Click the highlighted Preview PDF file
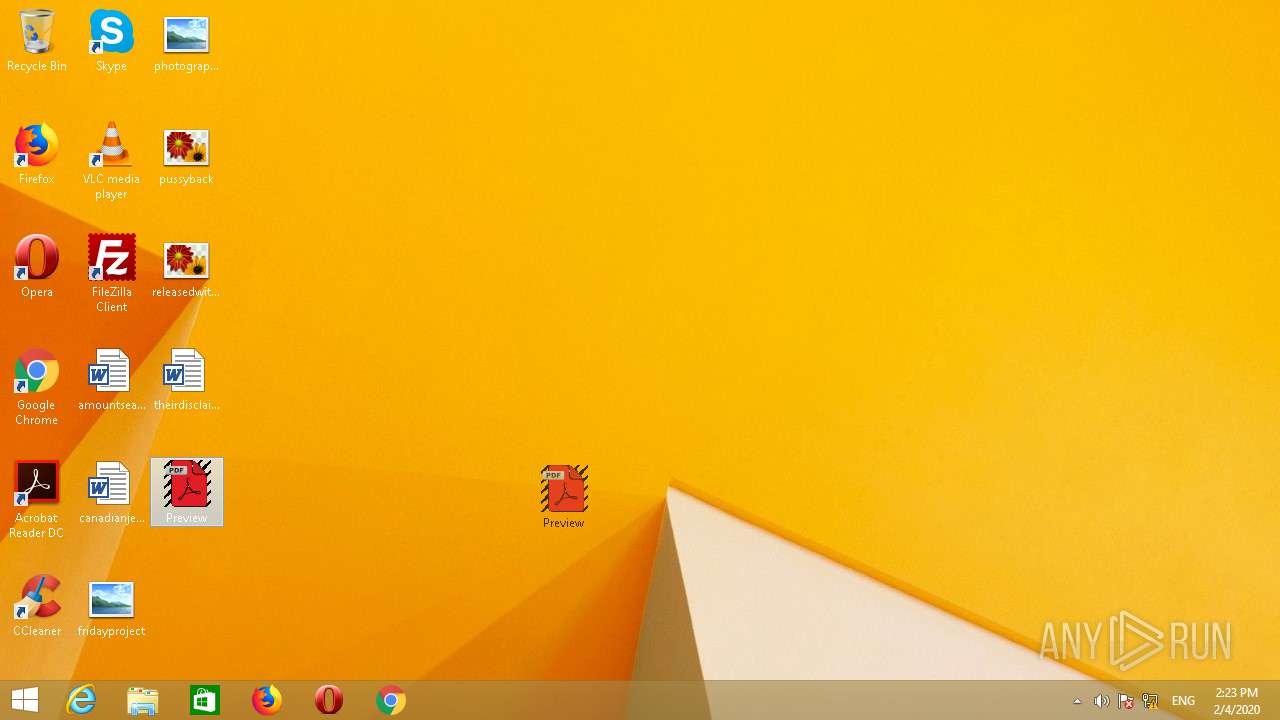 pyautogui.click(x=187, y=492)
